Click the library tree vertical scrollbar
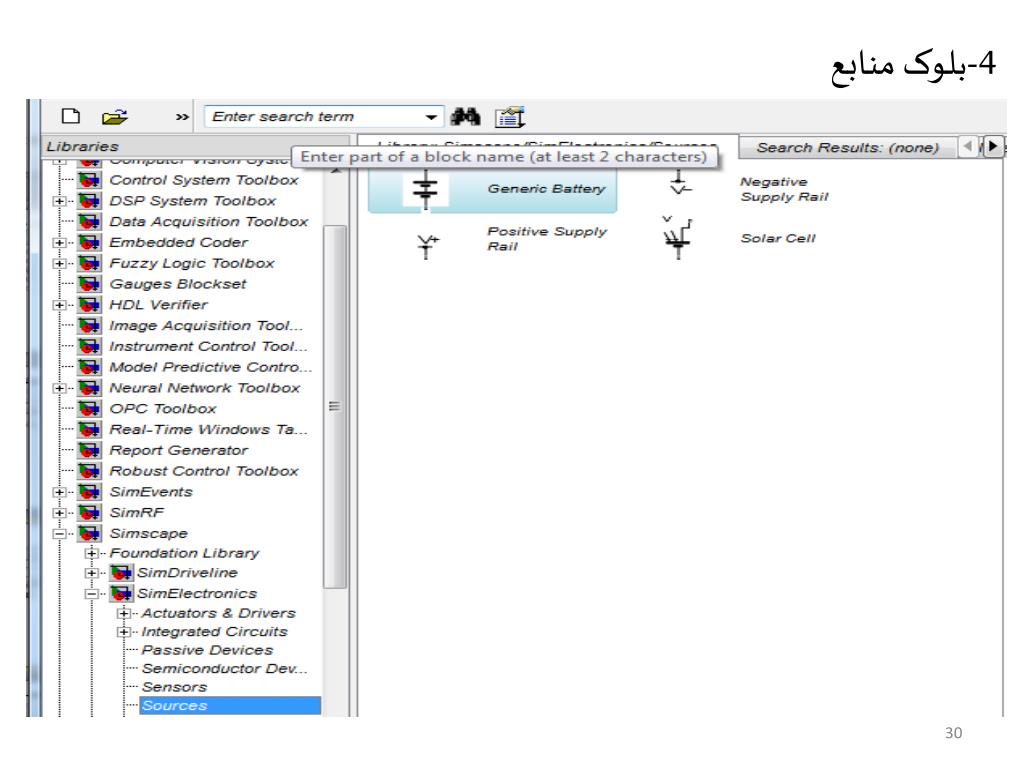This screenshot has width=1024, height=768. coord(335,406)
